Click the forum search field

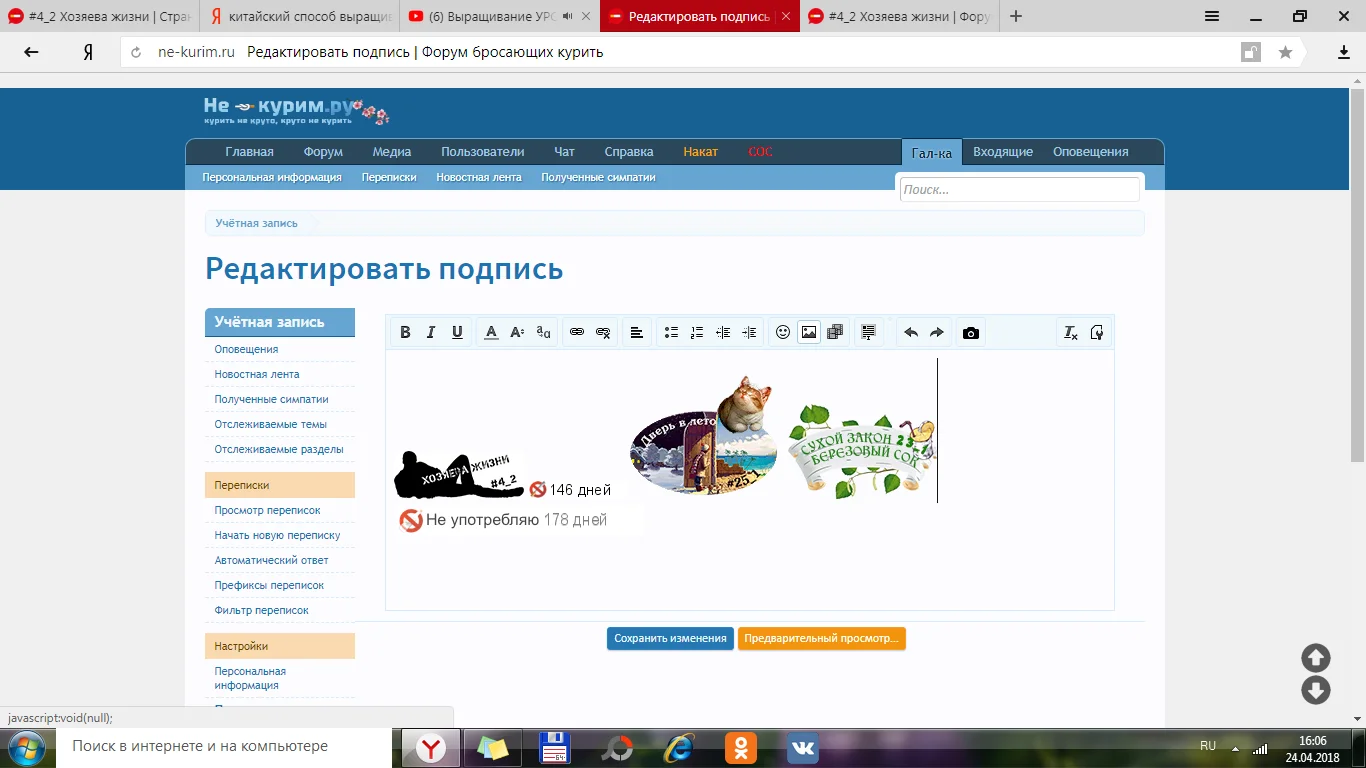click(1019, 189)
